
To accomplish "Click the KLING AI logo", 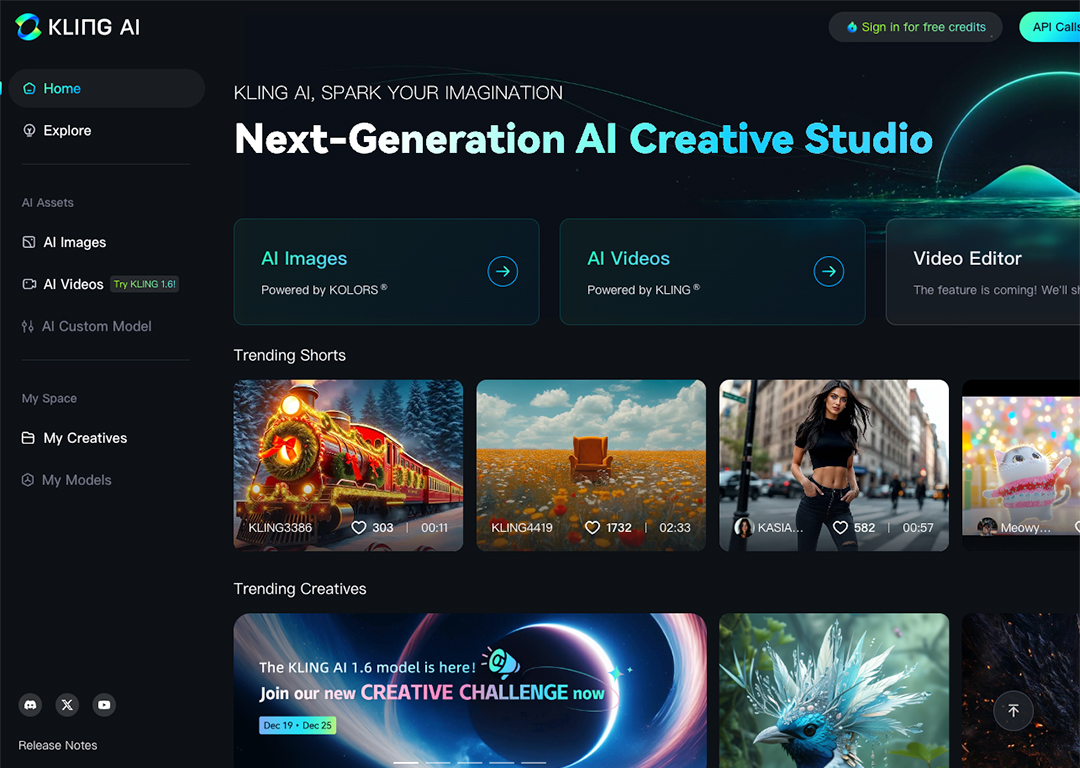I will [77, 27].
